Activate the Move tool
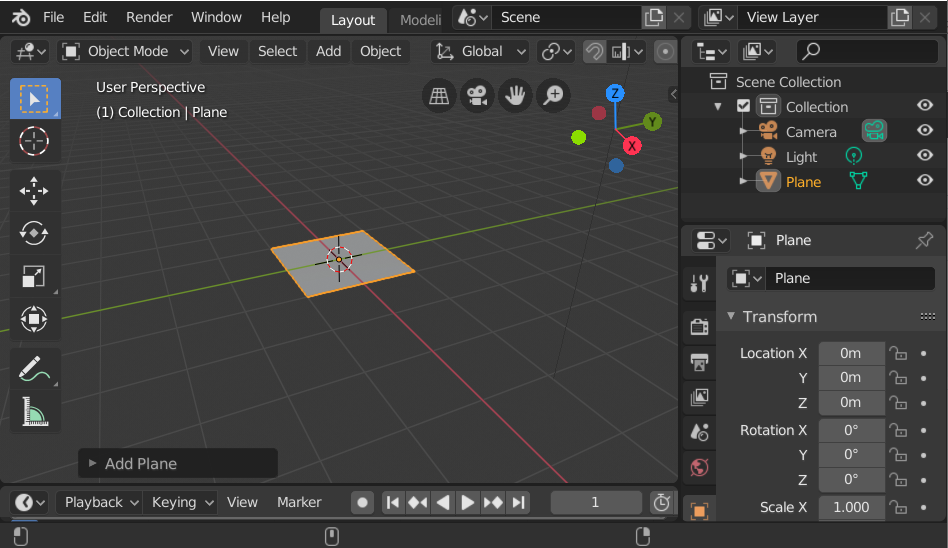 tap(34, 191)
